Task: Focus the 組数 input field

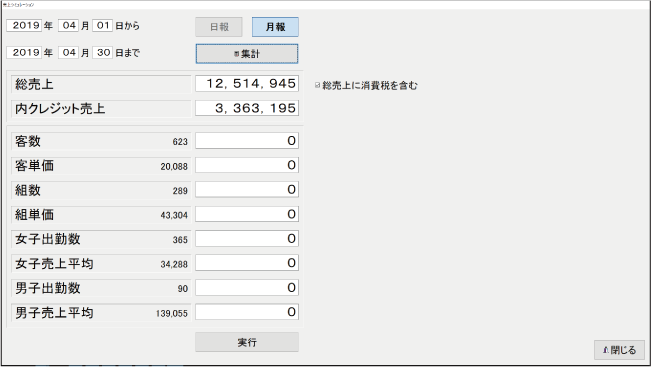Action: pos(247,190)
